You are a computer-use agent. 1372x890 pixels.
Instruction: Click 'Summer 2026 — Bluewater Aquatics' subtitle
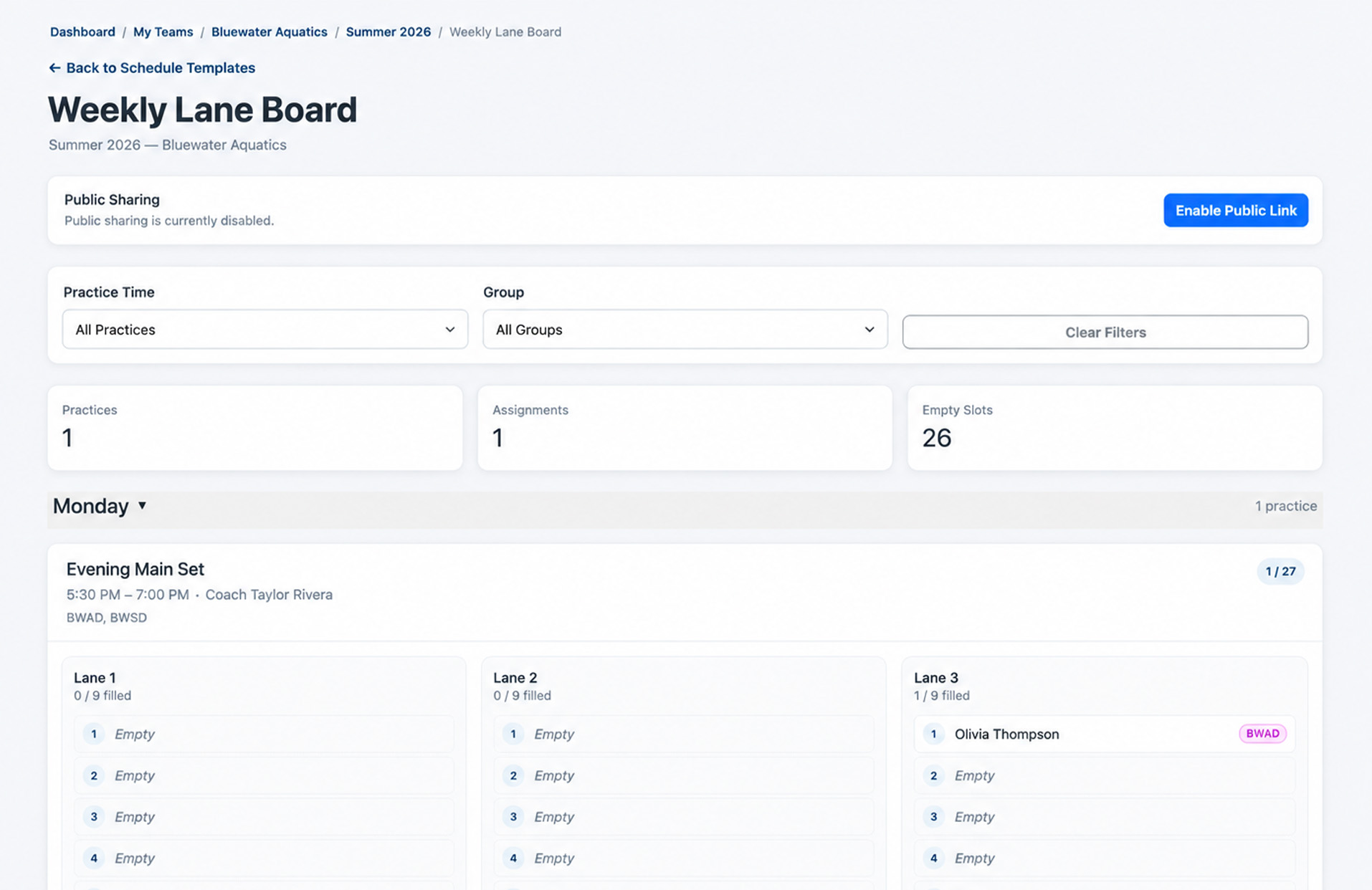(x=168, y=145)
